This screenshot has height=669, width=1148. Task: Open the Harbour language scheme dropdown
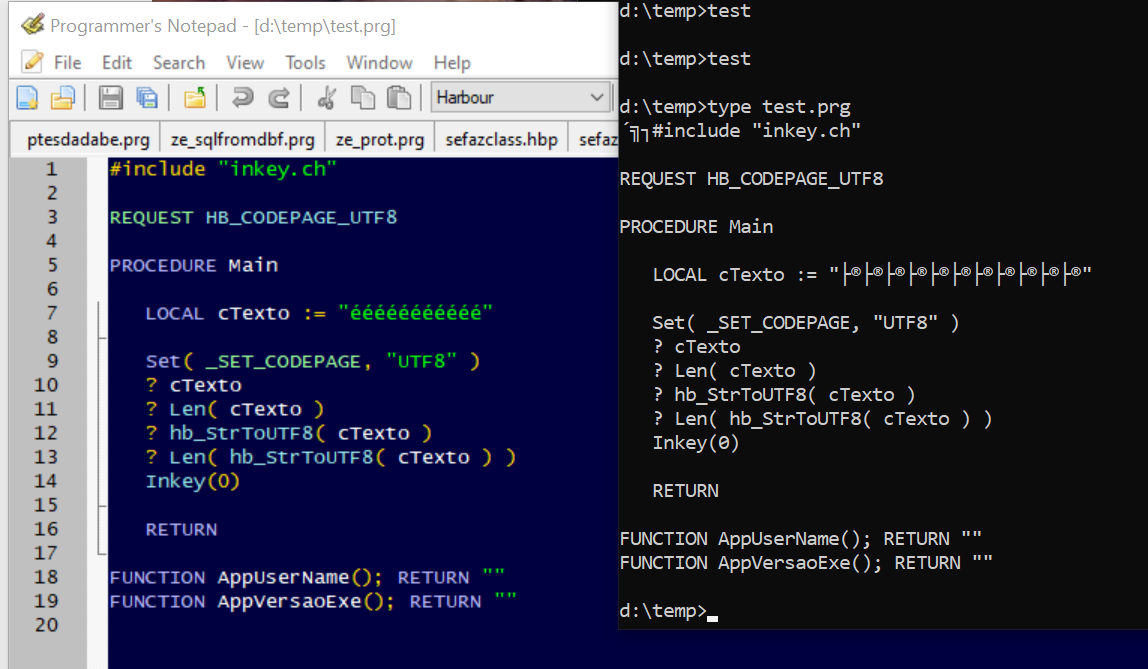[520, 97]
